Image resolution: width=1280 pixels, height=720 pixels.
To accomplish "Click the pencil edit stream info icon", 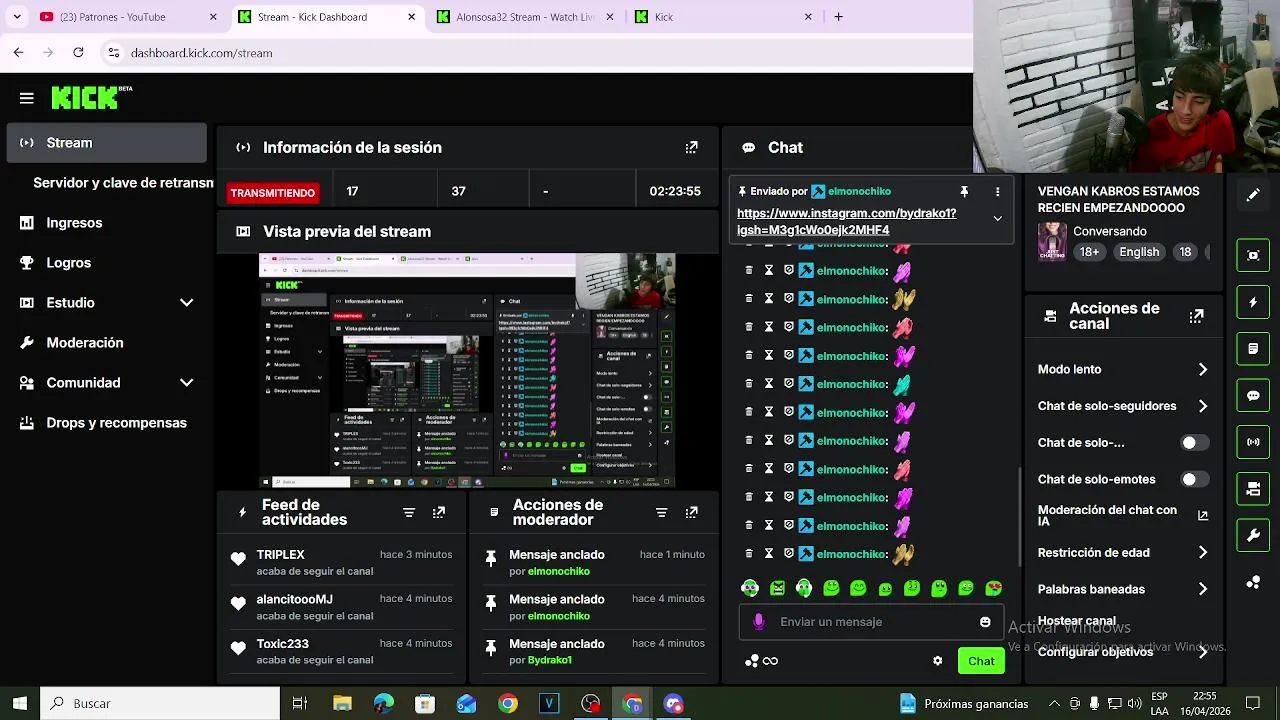I will coord(1253,196).
